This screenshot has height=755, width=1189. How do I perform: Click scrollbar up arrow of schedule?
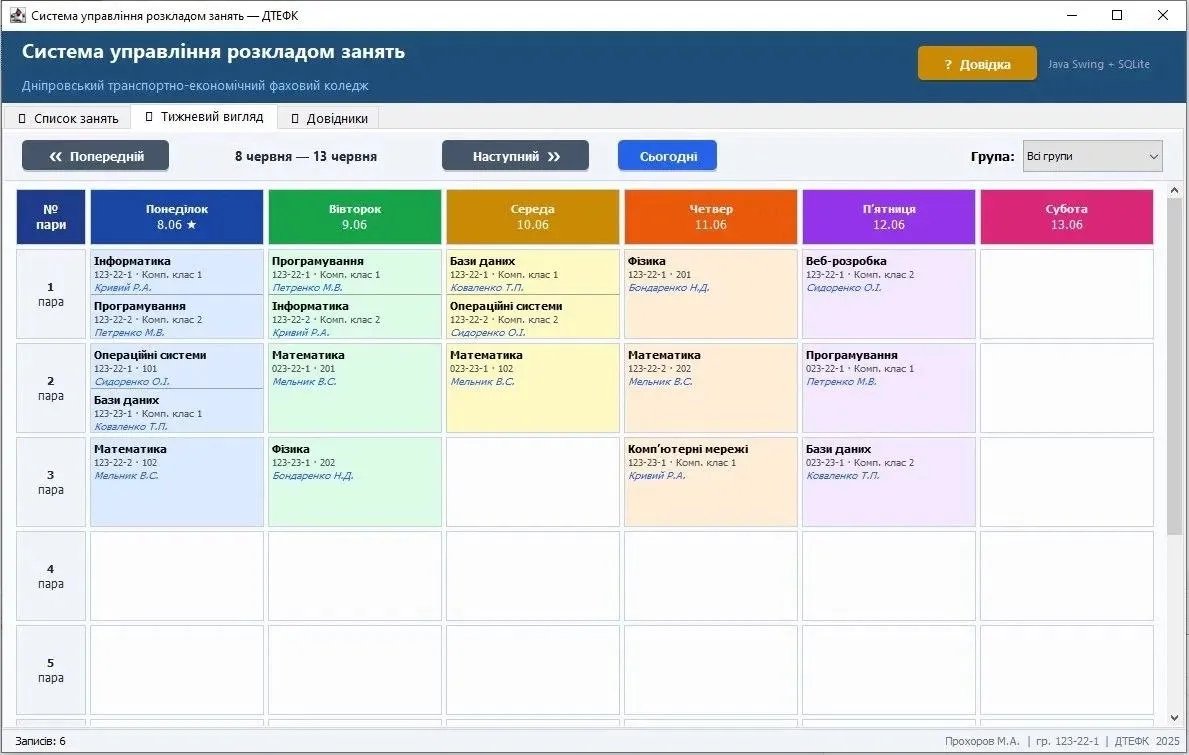[x=1175, y=190]
